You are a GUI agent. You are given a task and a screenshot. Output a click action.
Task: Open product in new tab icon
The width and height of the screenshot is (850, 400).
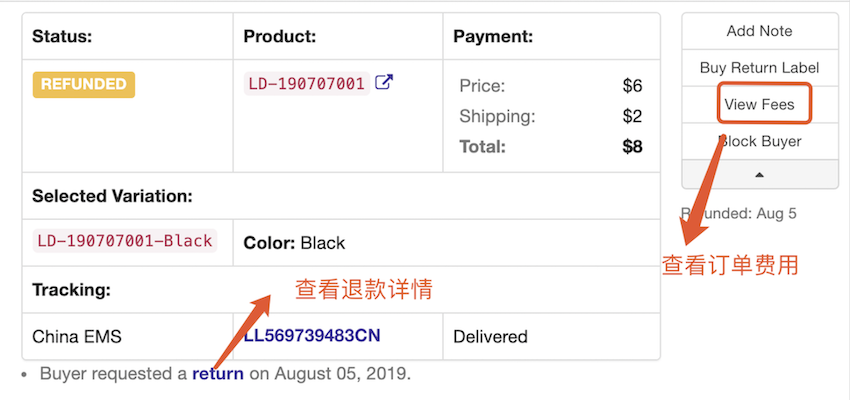[384, 83]
